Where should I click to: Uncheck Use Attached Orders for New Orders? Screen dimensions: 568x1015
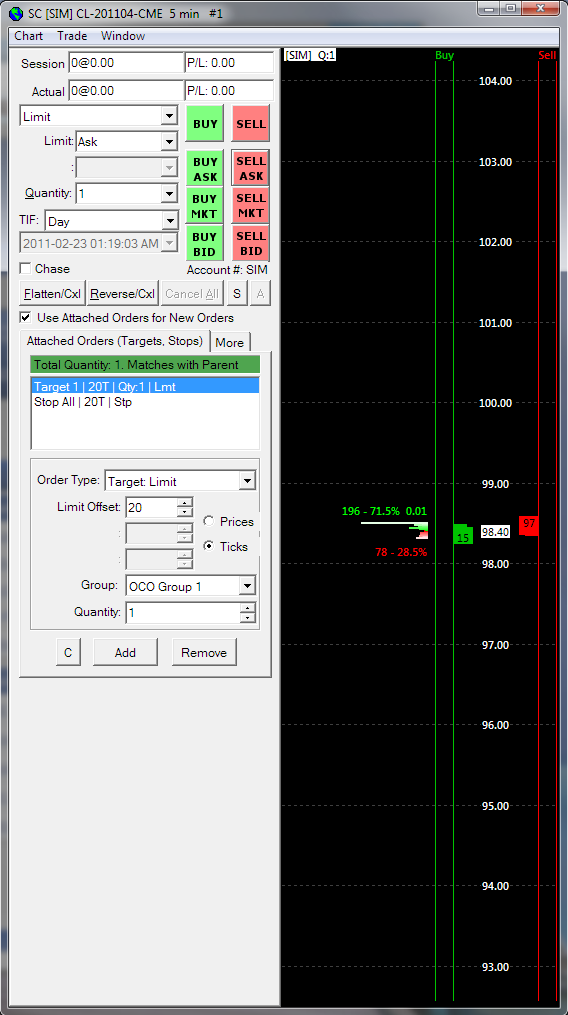pyautogui.click(x=25, y=318)
